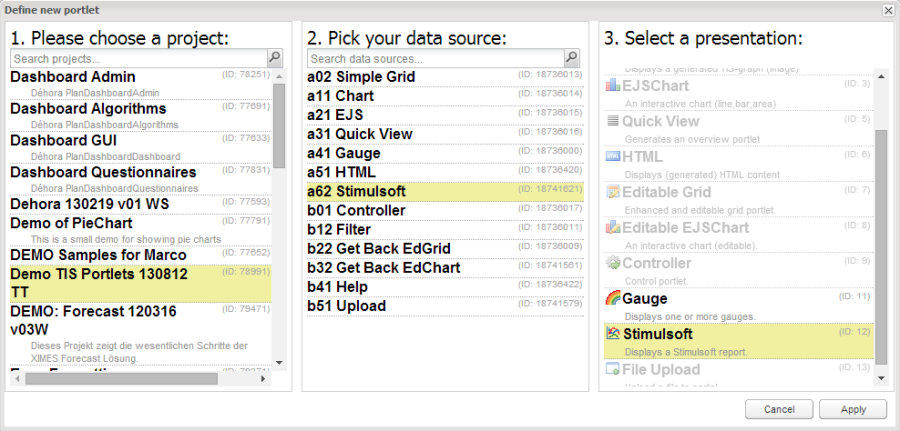
Task: Select the Dashboard Admin project
Action: point(141,84)
